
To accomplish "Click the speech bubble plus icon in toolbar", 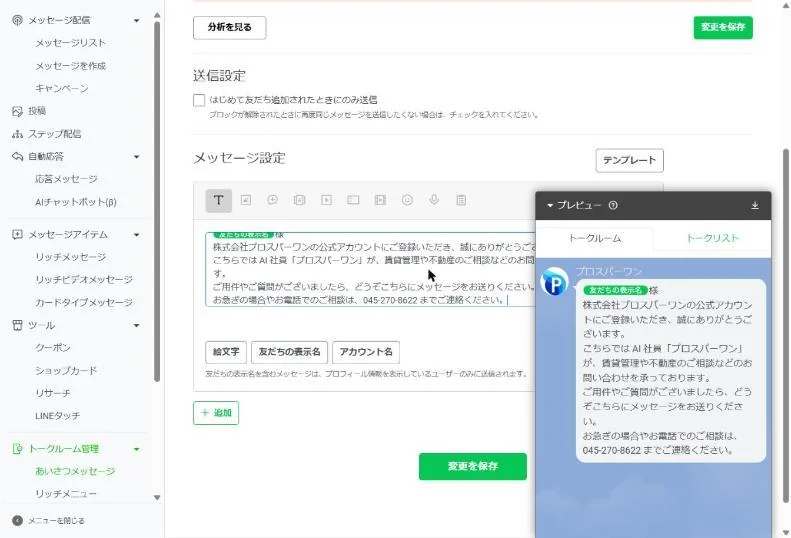I will 272,200.
